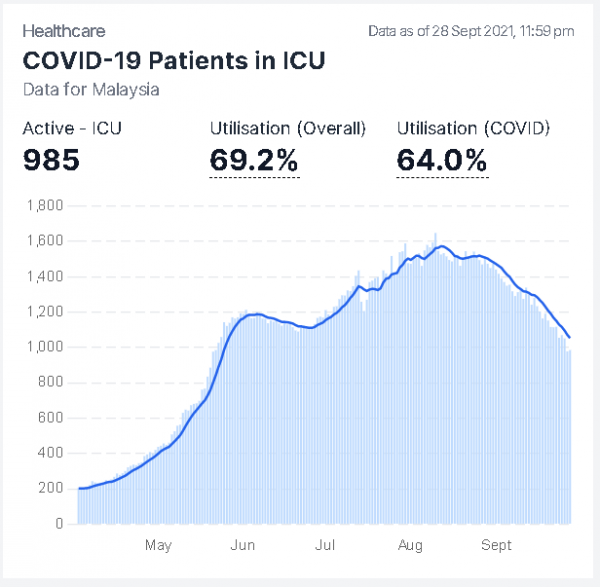The height and width of the screenshot is (587, 600).
Task: Select the Jul x-axis label
Action: (324, 545)
